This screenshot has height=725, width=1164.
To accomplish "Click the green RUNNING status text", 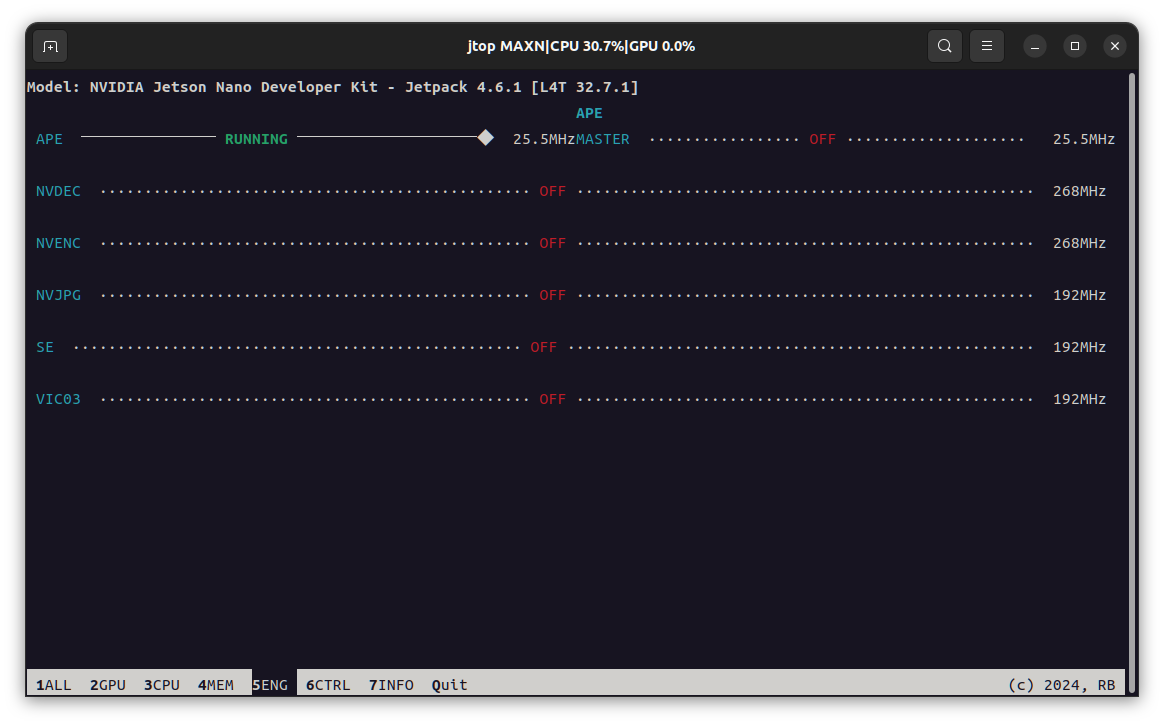I will tap(256, 140).
